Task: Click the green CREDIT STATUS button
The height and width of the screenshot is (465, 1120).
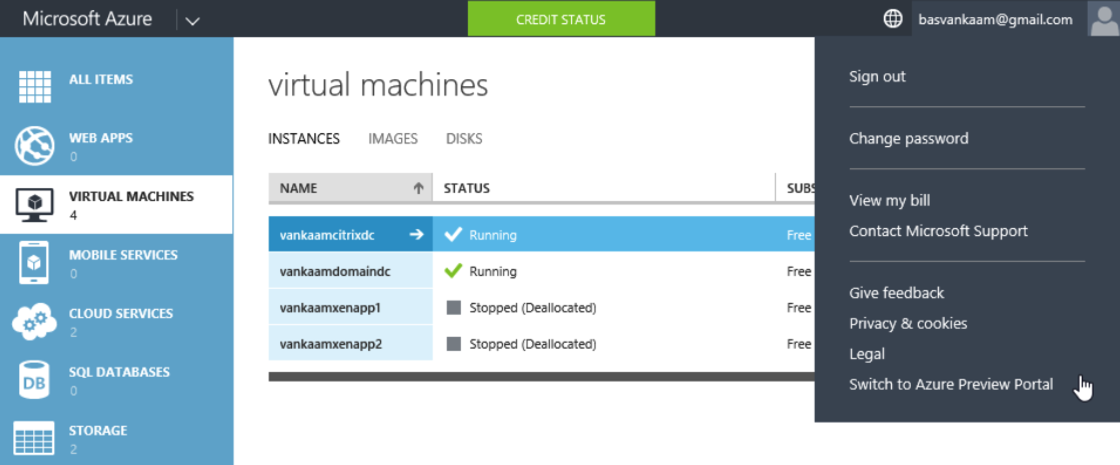Action: tap(561, 19)
